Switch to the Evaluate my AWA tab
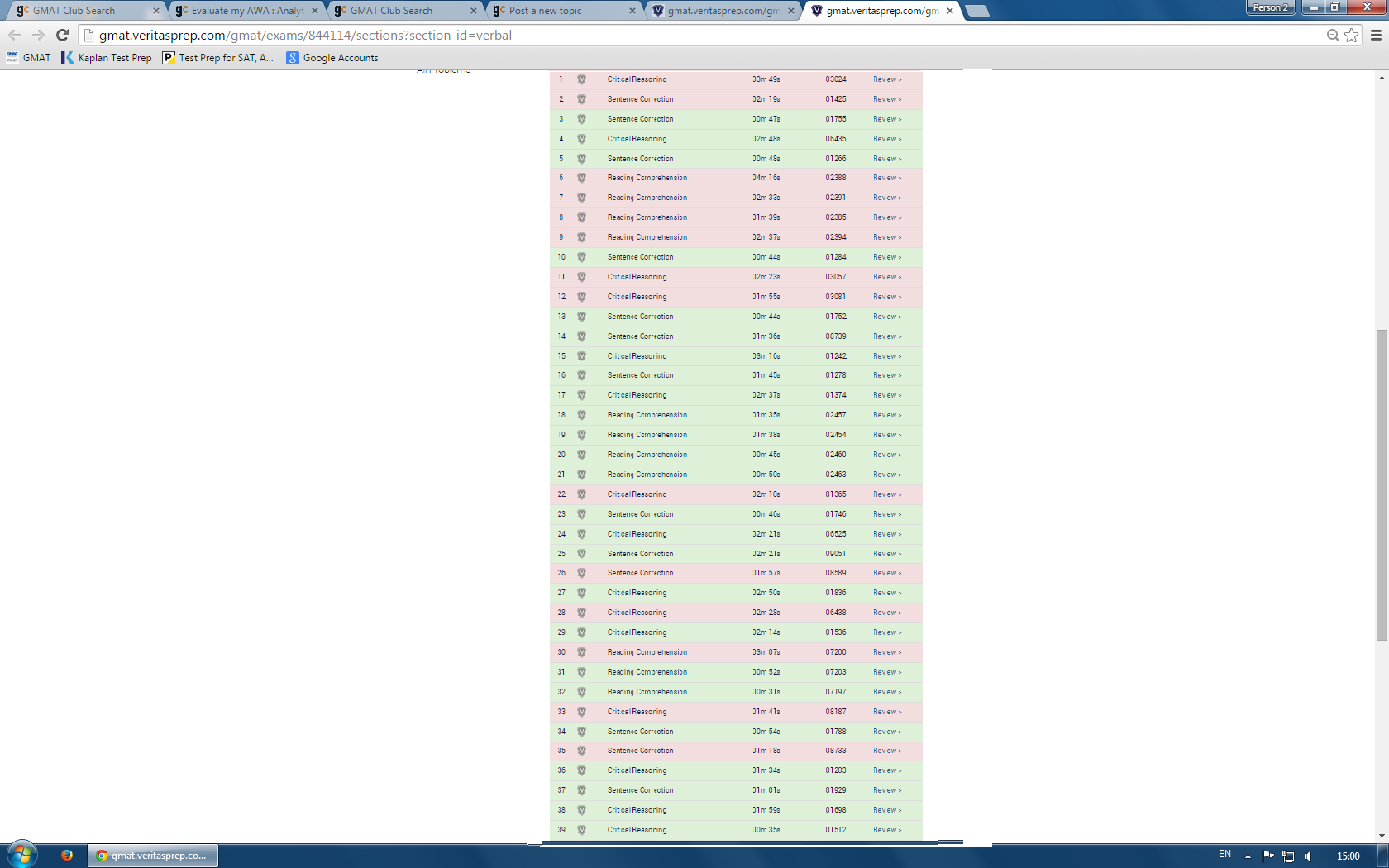The height and width of the screenshot is (868, 1389). pyautogui.click(x=246, y=11)
